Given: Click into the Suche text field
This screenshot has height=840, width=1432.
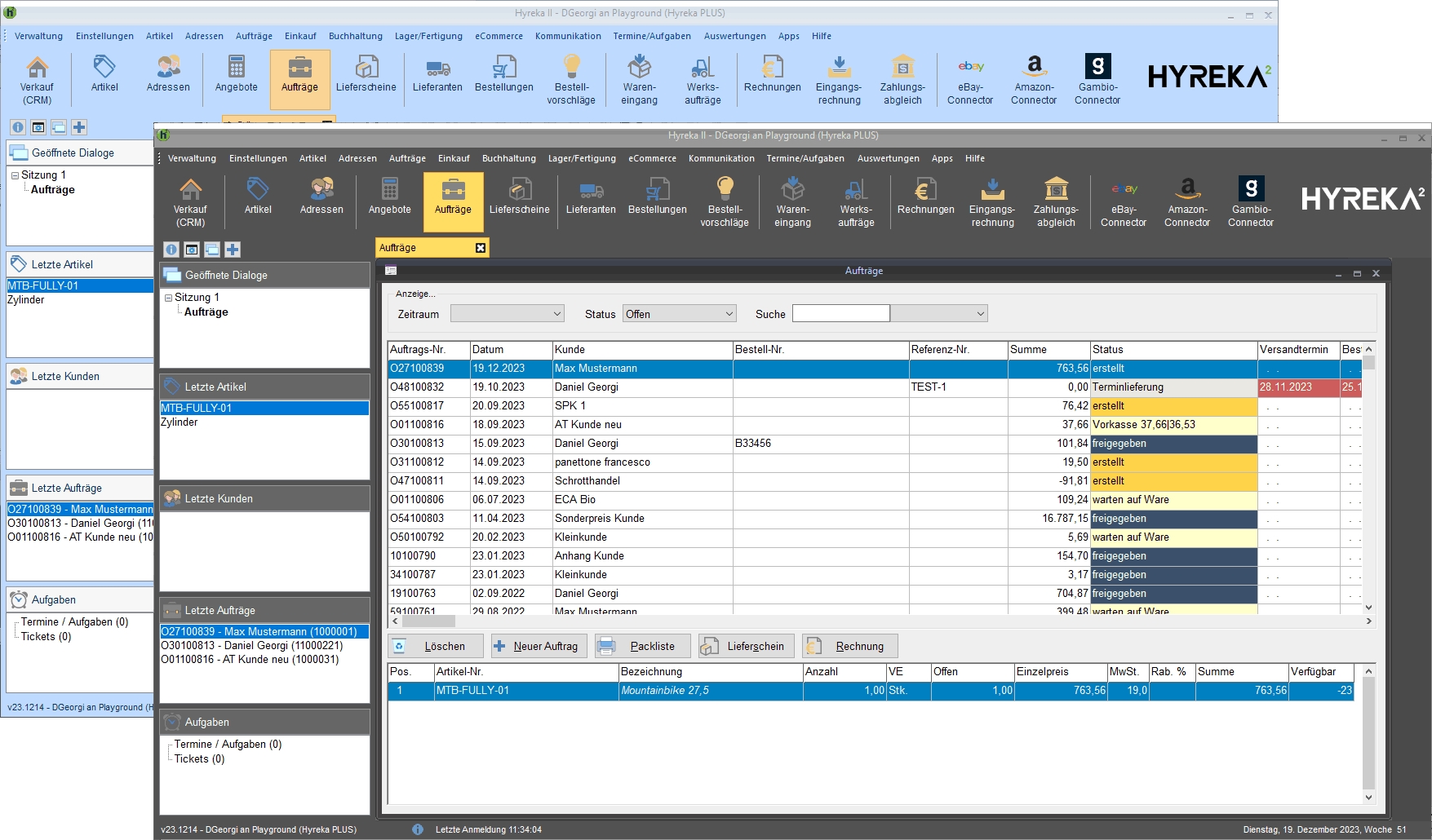Looking at the screenshot, I should (840, 314).
